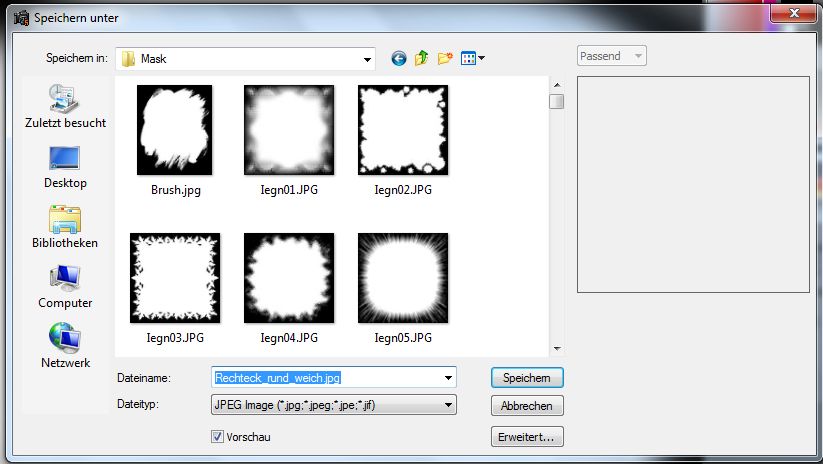Open the view menu icon
This screenshot has width=823, height=464.
(472, 58)
